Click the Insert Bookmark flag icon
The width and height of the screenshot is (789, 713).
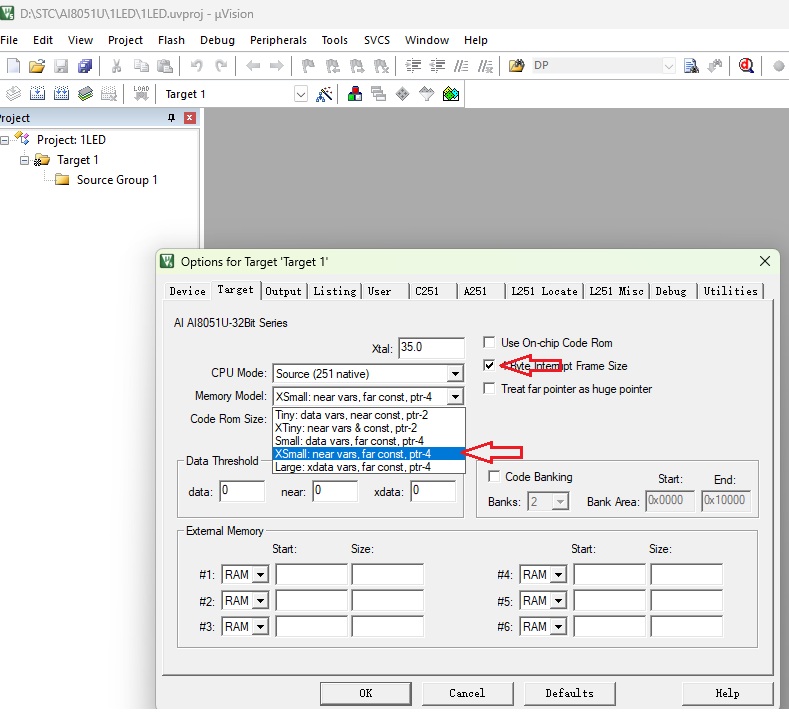pyautogui.click(x=308, y=66)
